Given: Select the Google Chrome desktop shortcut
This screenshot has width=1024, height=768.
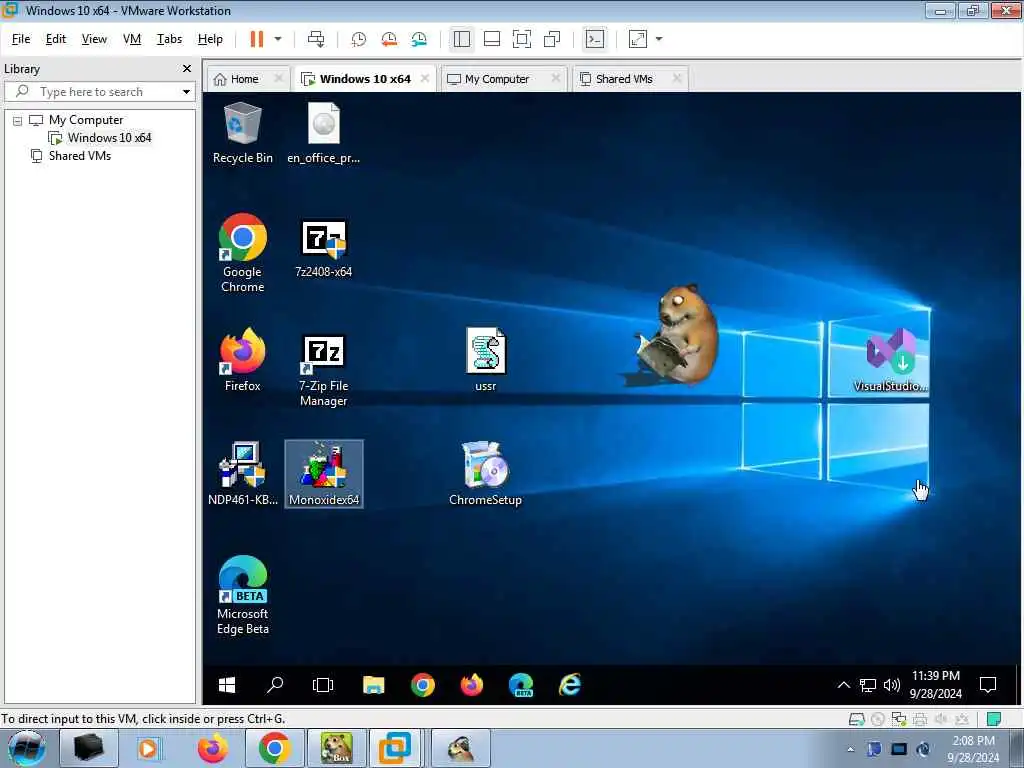Looking at the screenshot, I should [242, 253].
